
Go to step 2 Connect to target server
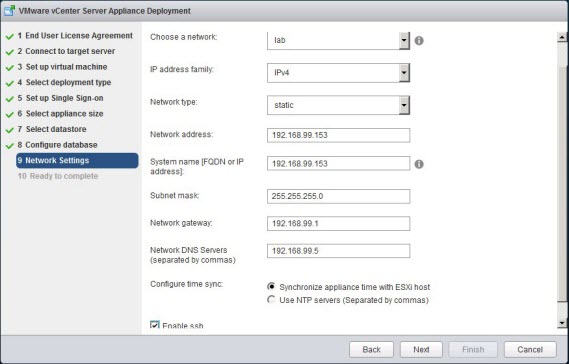click(x=66, y=51)
